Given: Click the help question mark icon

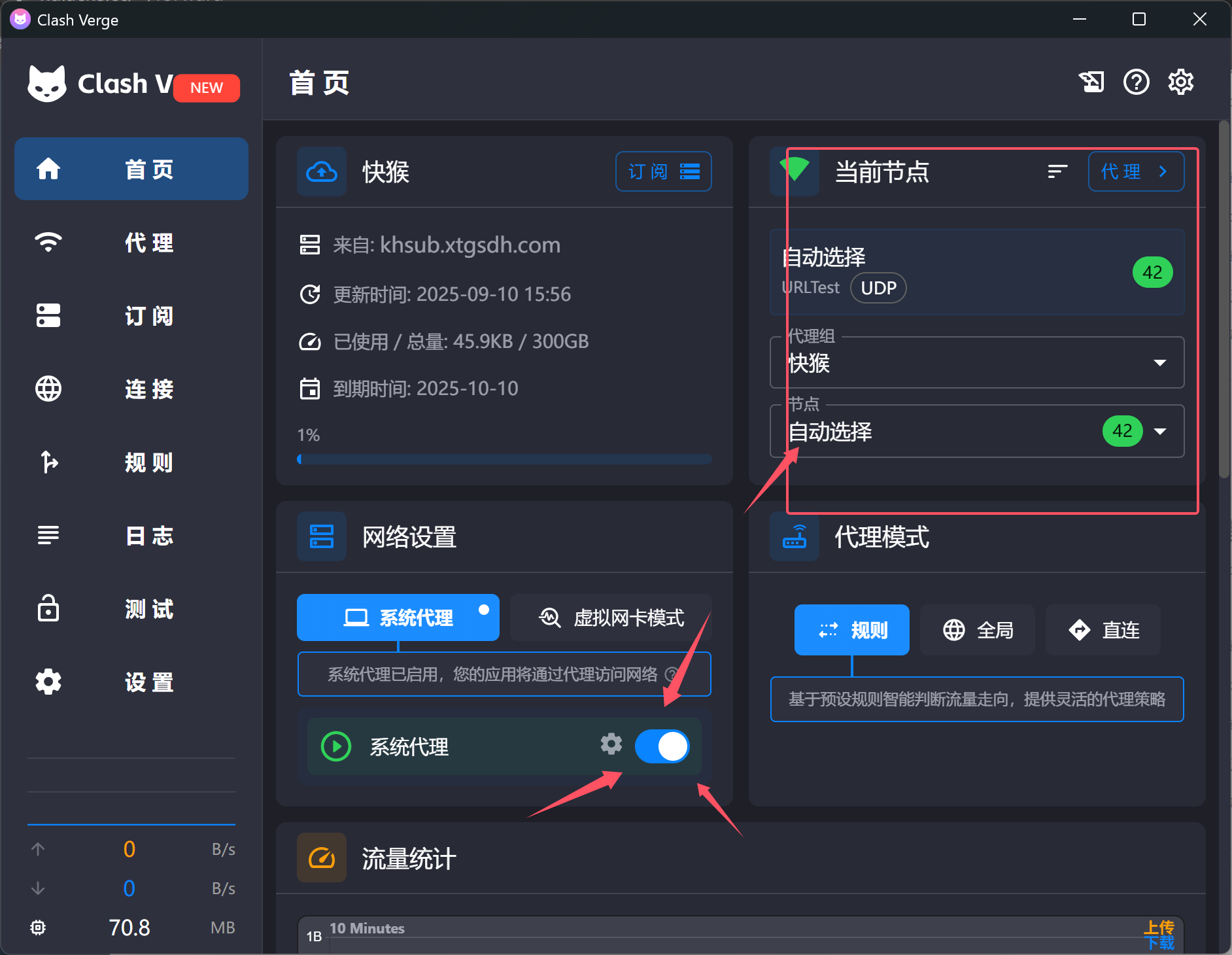Looking at the screenshot, I should click(x=1136, y=82).
